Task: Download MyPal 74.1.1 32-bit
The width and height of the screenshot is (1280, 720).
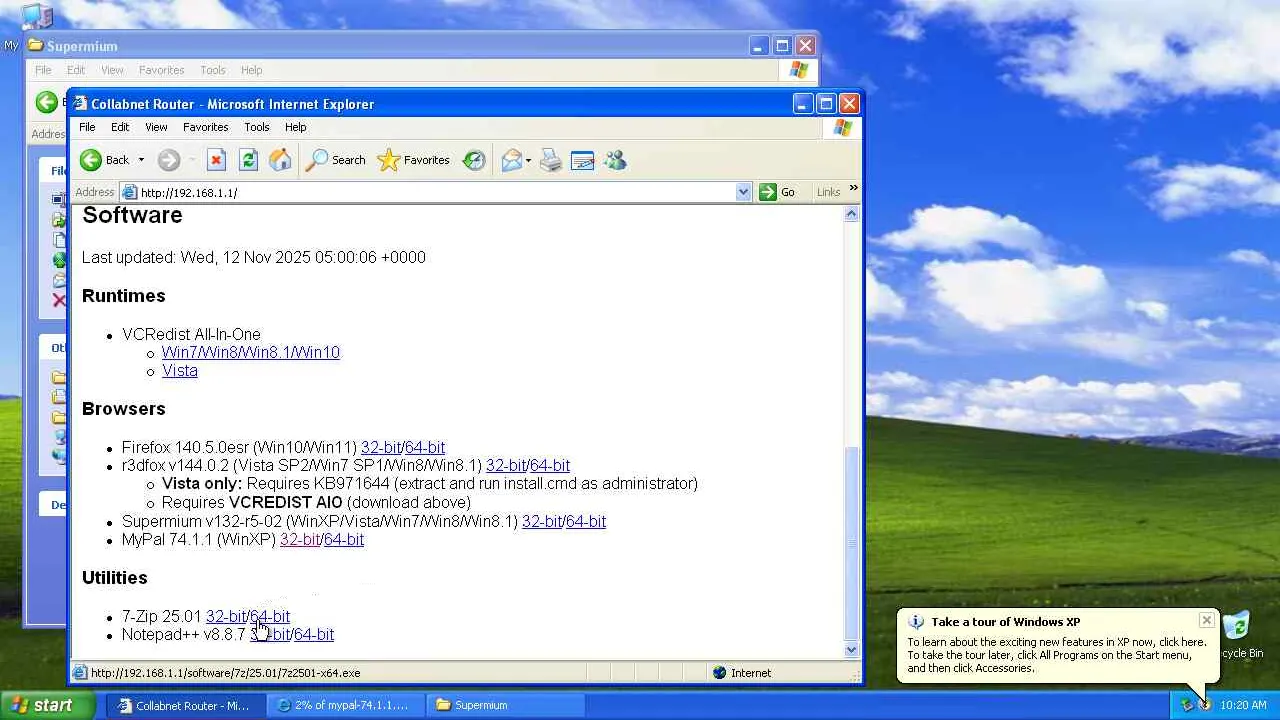Action: click(x=300, y=539)
